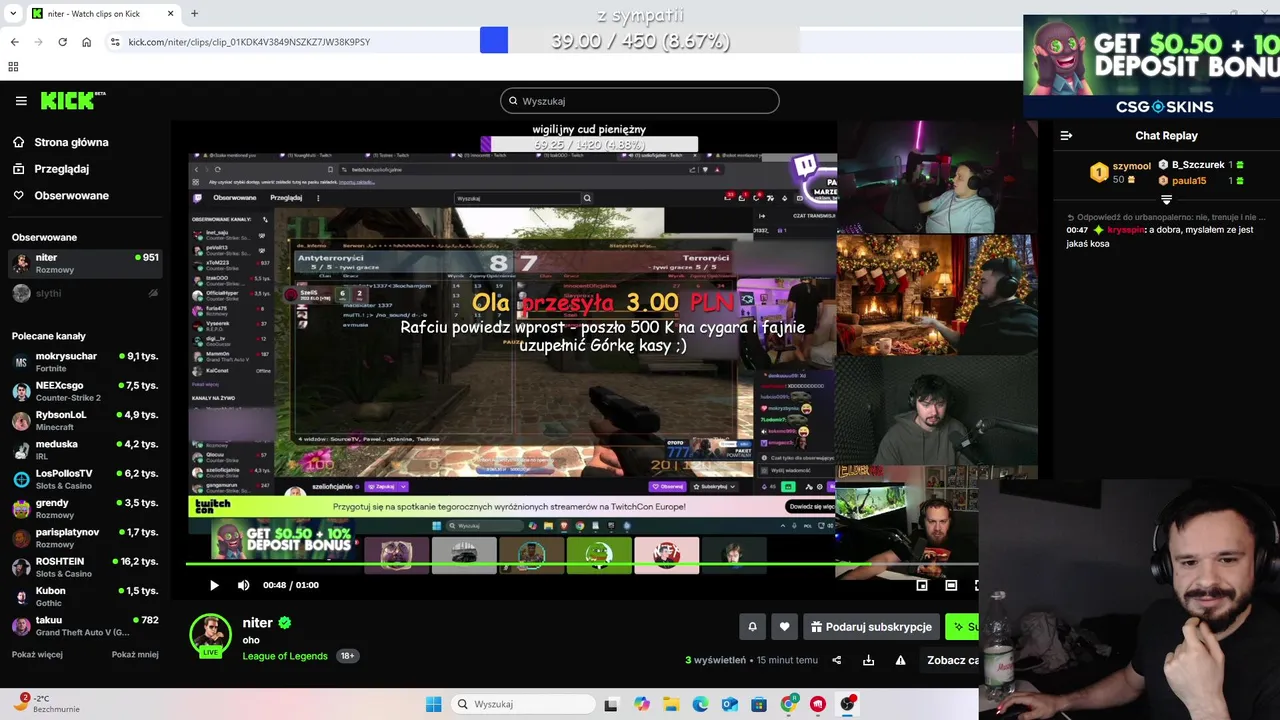Open recommended channel takuu
Screen dimensions: 1280x720
[x=85, y=626]
